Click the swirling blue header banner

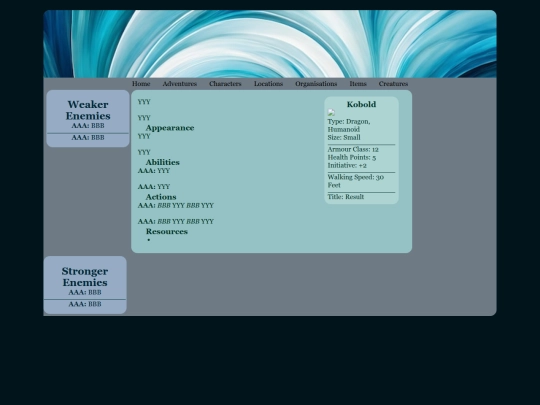(270, 44)
